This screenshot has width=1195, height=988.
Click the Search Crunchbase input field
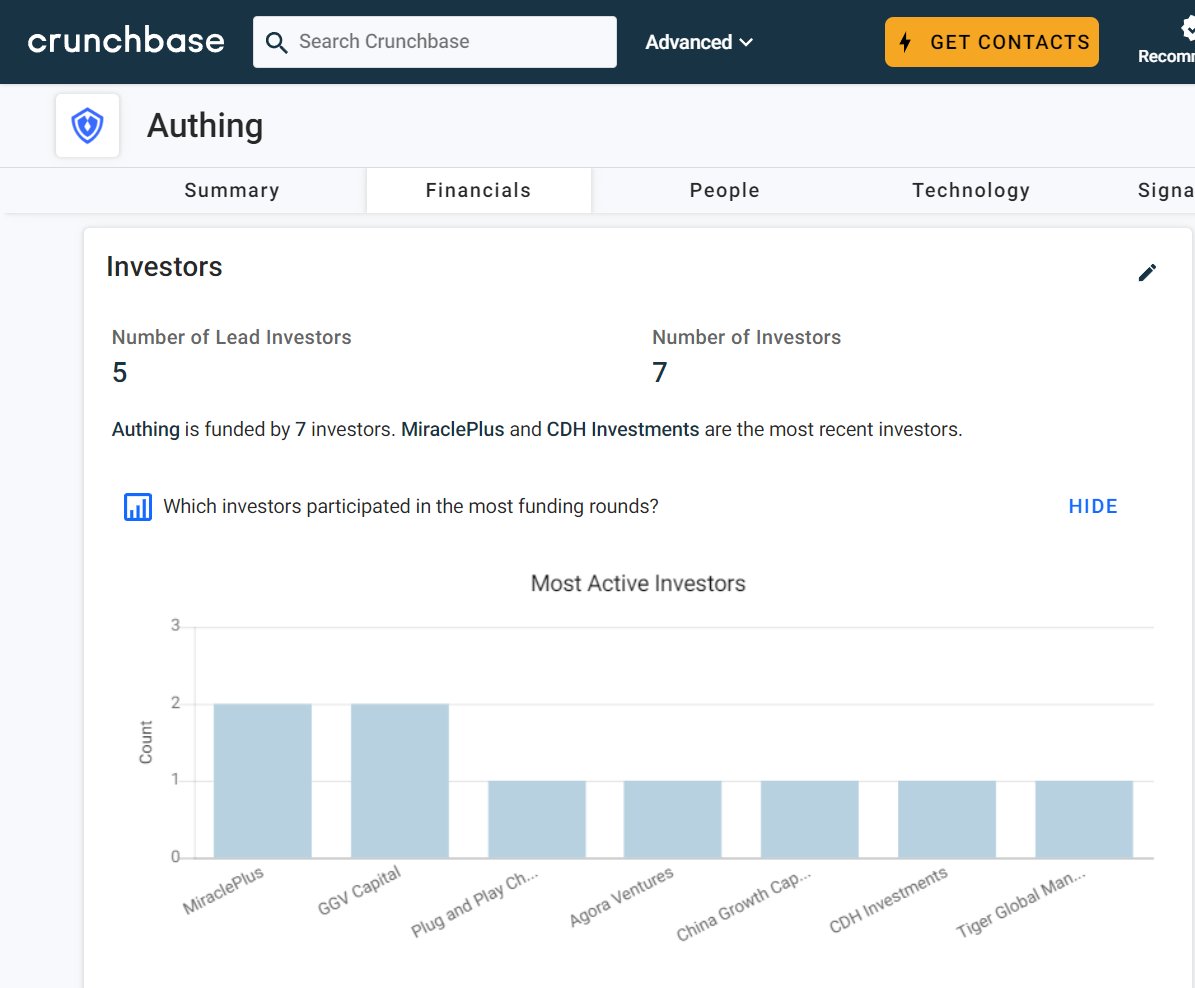pos(434,42)
